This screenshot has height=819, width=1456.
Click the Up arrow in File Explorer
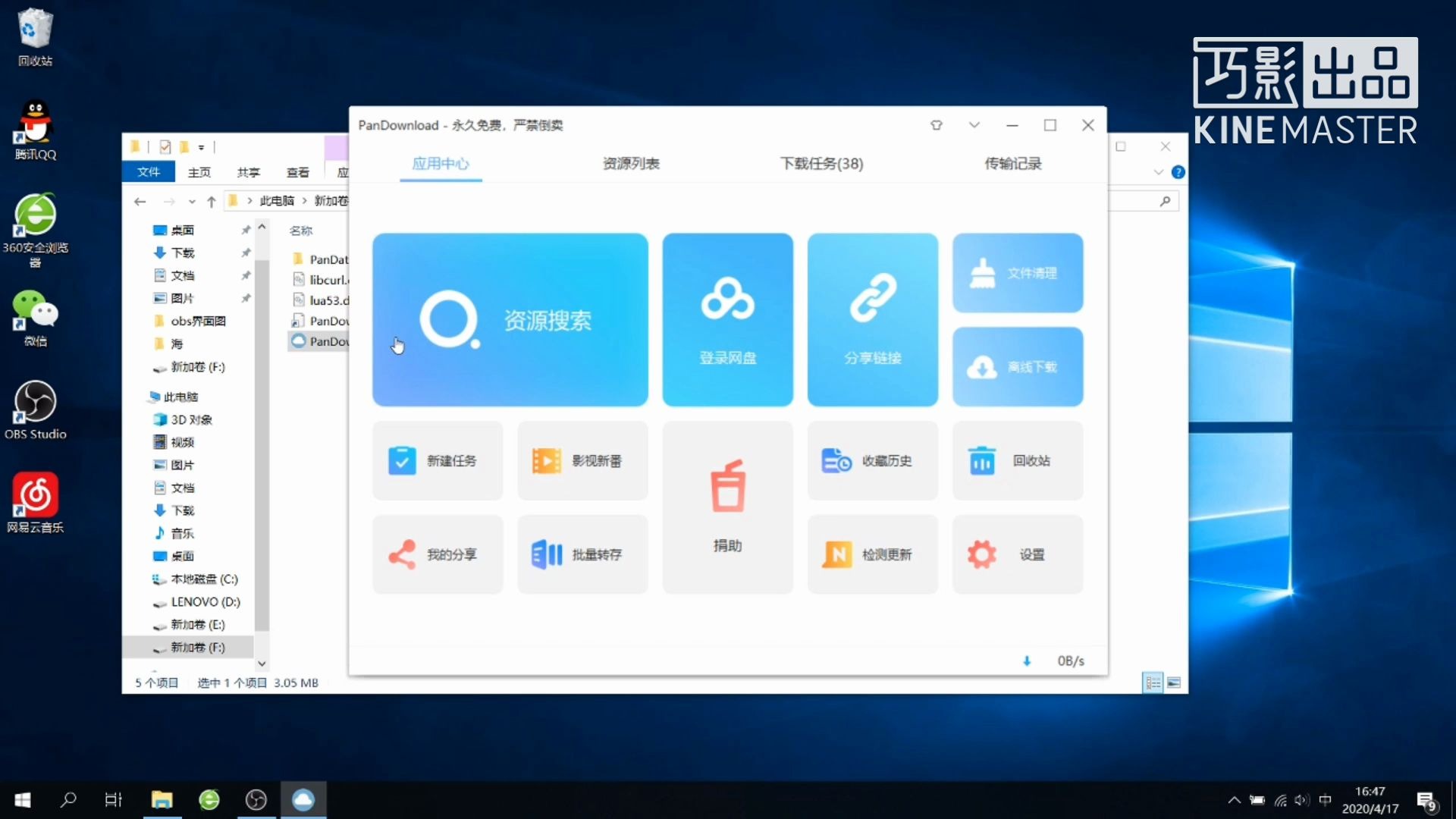click(212, 201)
